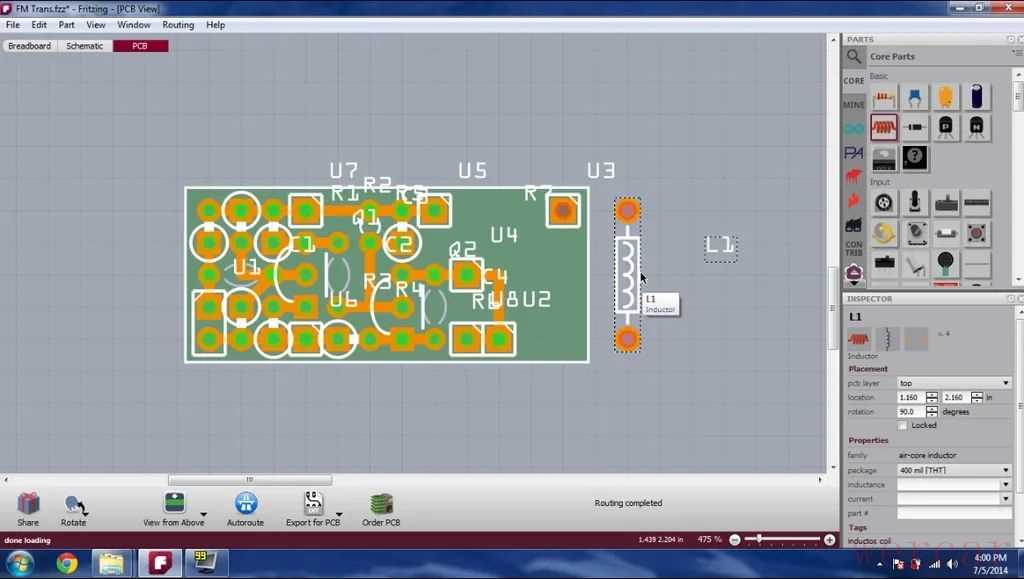Select the mystery part question mark icon
The image size is (1024, 579).
pyautogui.click(x=914, y=157)
